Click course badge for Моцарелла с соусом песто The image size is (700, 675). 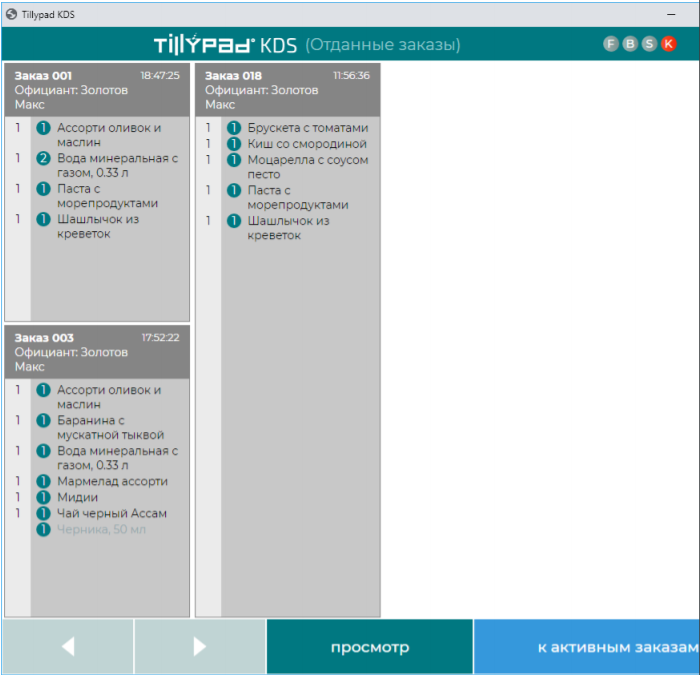(234, 160)
